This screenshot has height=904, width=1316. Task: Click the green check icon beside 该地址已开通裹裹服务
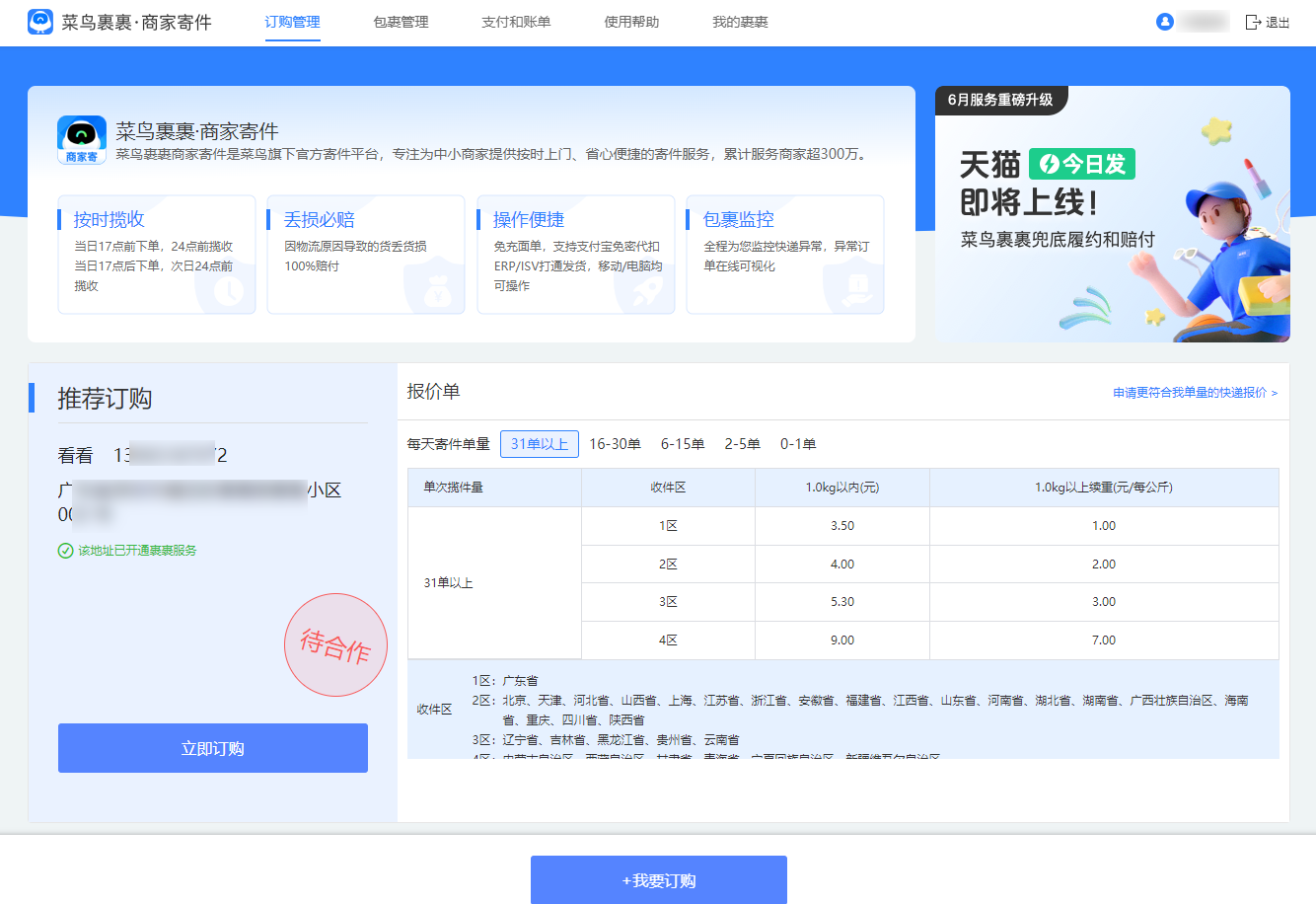(65, 551)
